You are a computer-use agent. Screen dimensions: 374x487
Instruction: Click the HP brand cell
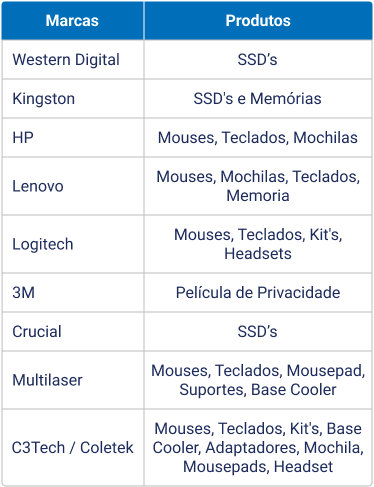coord(73,138)
